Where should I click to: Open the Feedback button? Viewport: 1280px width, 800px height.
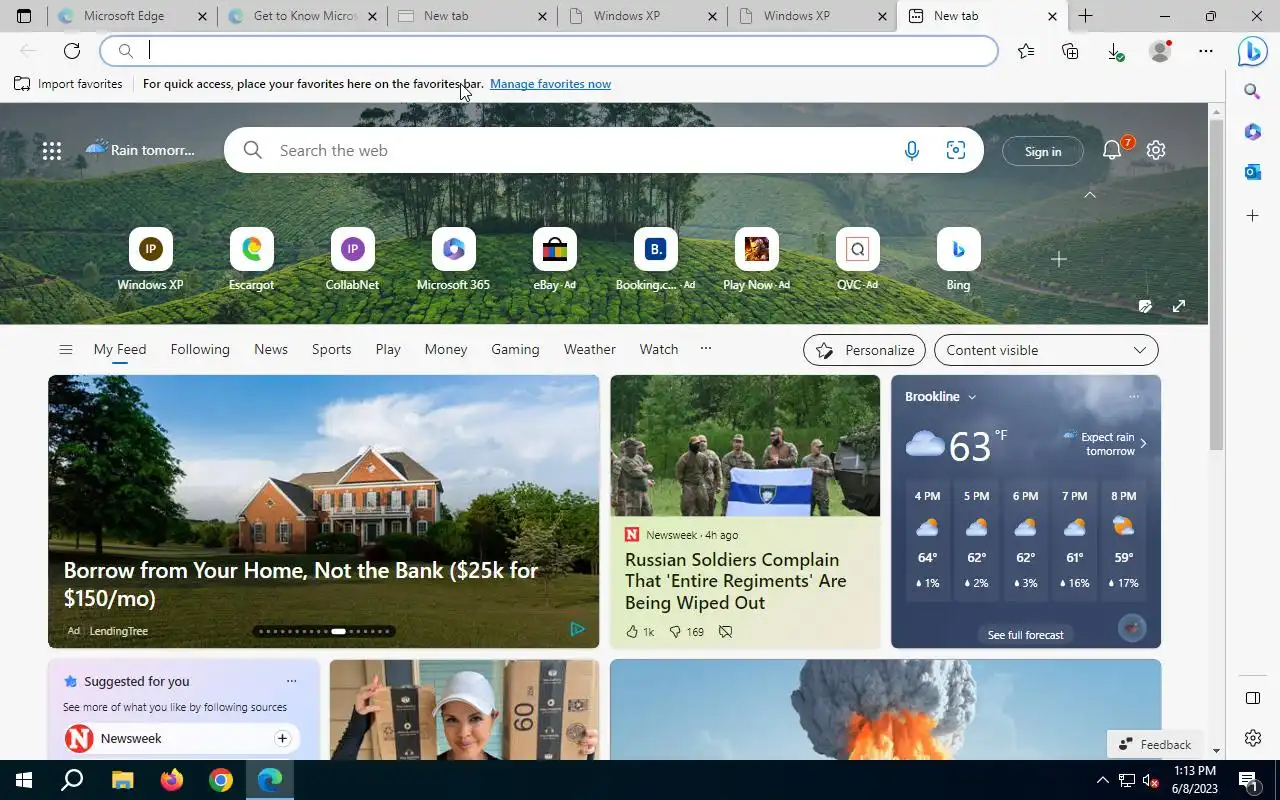1154,744
